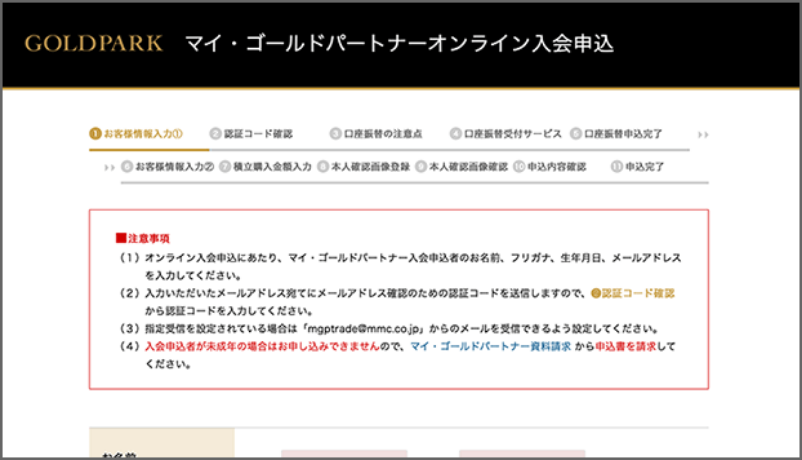
Task: Click red text 入会申込者が未成年の場合はお申し込みできません
Action: point(262,346)
